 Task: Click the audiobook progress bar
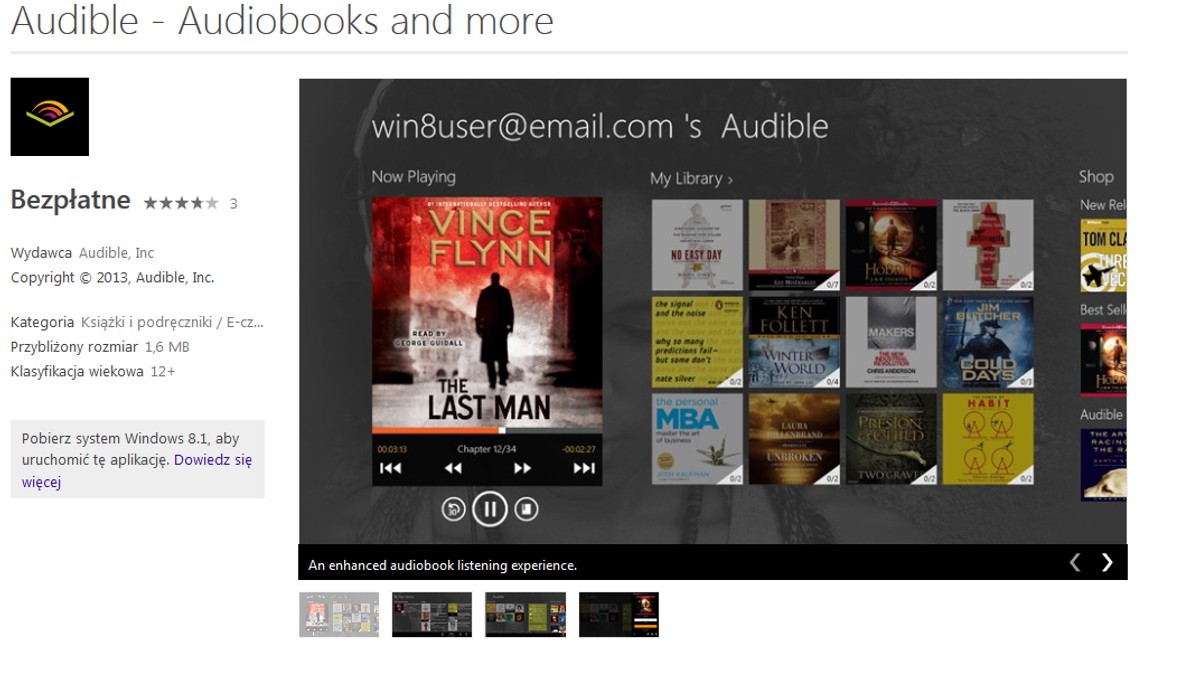(487, 431)
